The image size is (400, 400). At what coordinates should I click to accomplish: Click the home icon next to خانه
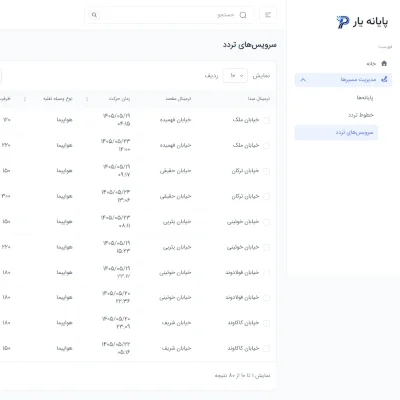pos(384,63)
